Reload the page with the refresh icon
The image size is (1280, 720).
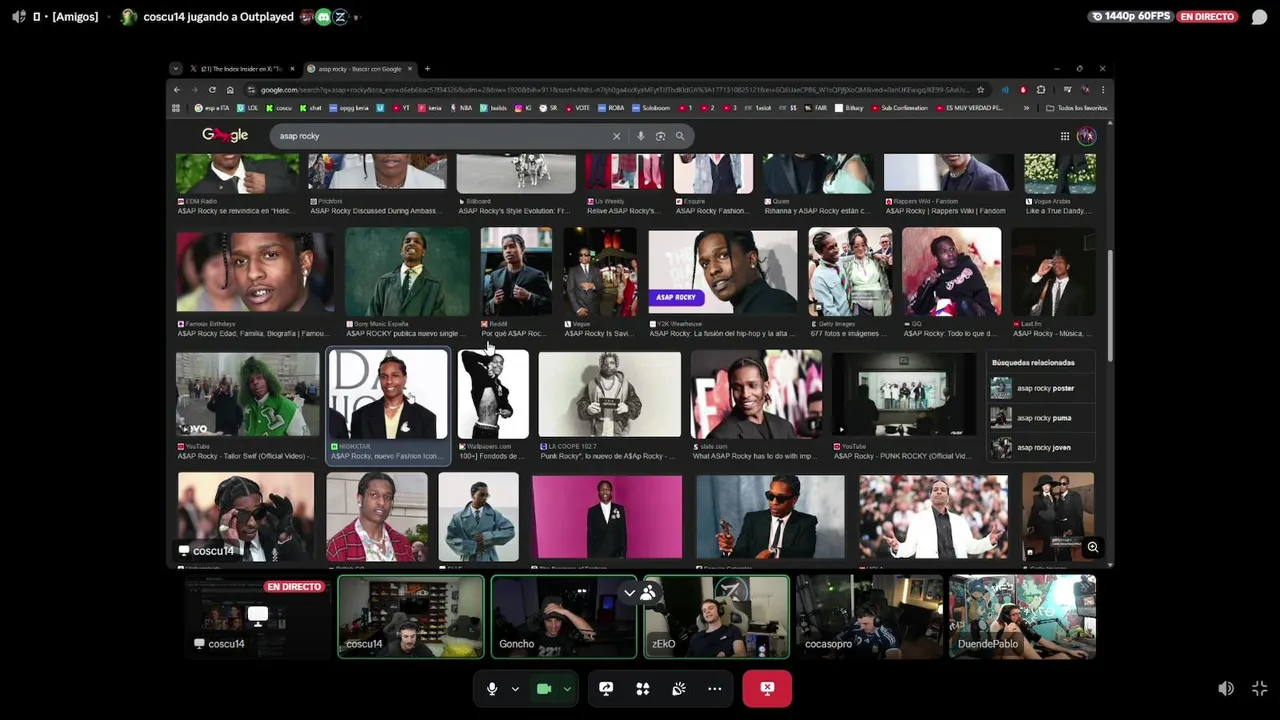click(212, 90)
